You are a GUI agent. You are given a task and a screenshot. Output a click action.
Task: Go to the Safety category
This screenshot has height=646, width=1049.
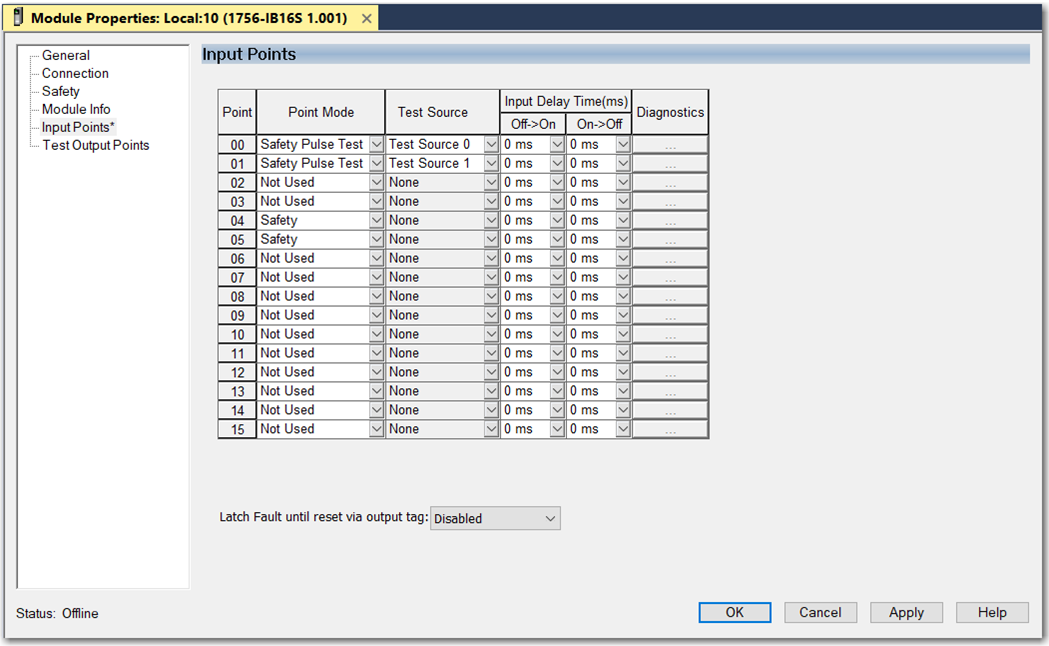(60, 91)
